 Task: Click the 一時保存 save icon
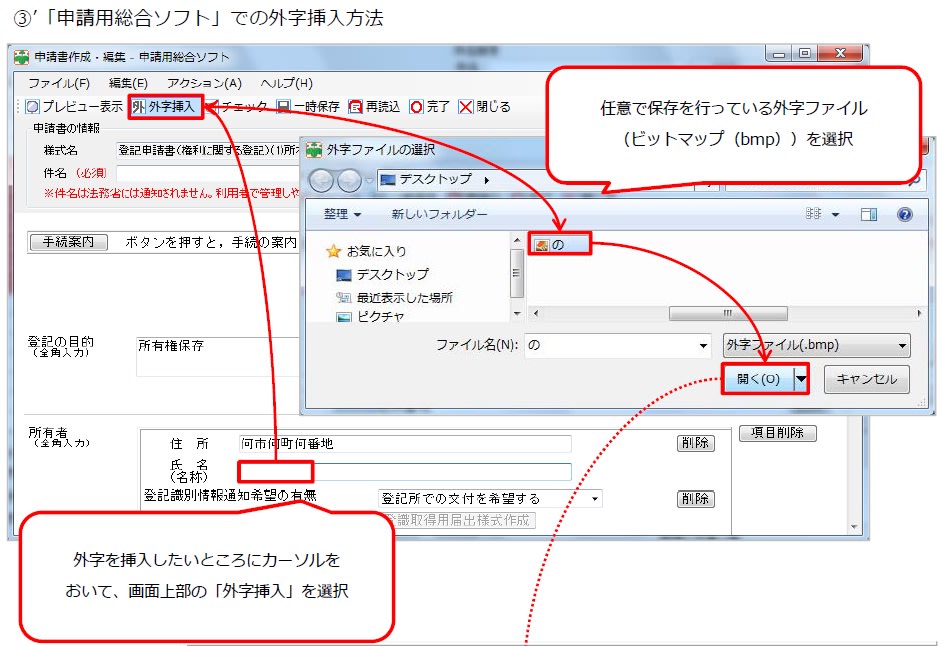coord(284,107)
